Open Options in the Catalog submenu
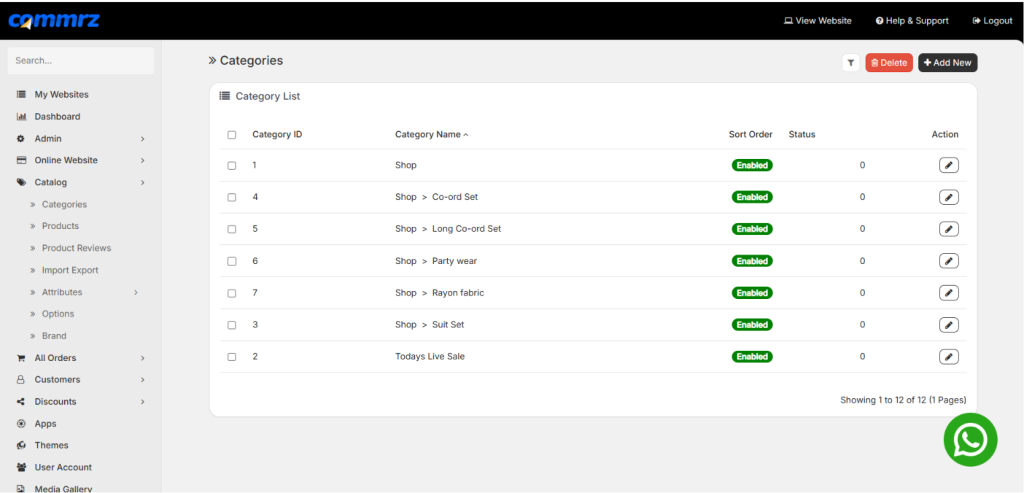Viewport: 1024px width, 493px height. tap(58, 314)
